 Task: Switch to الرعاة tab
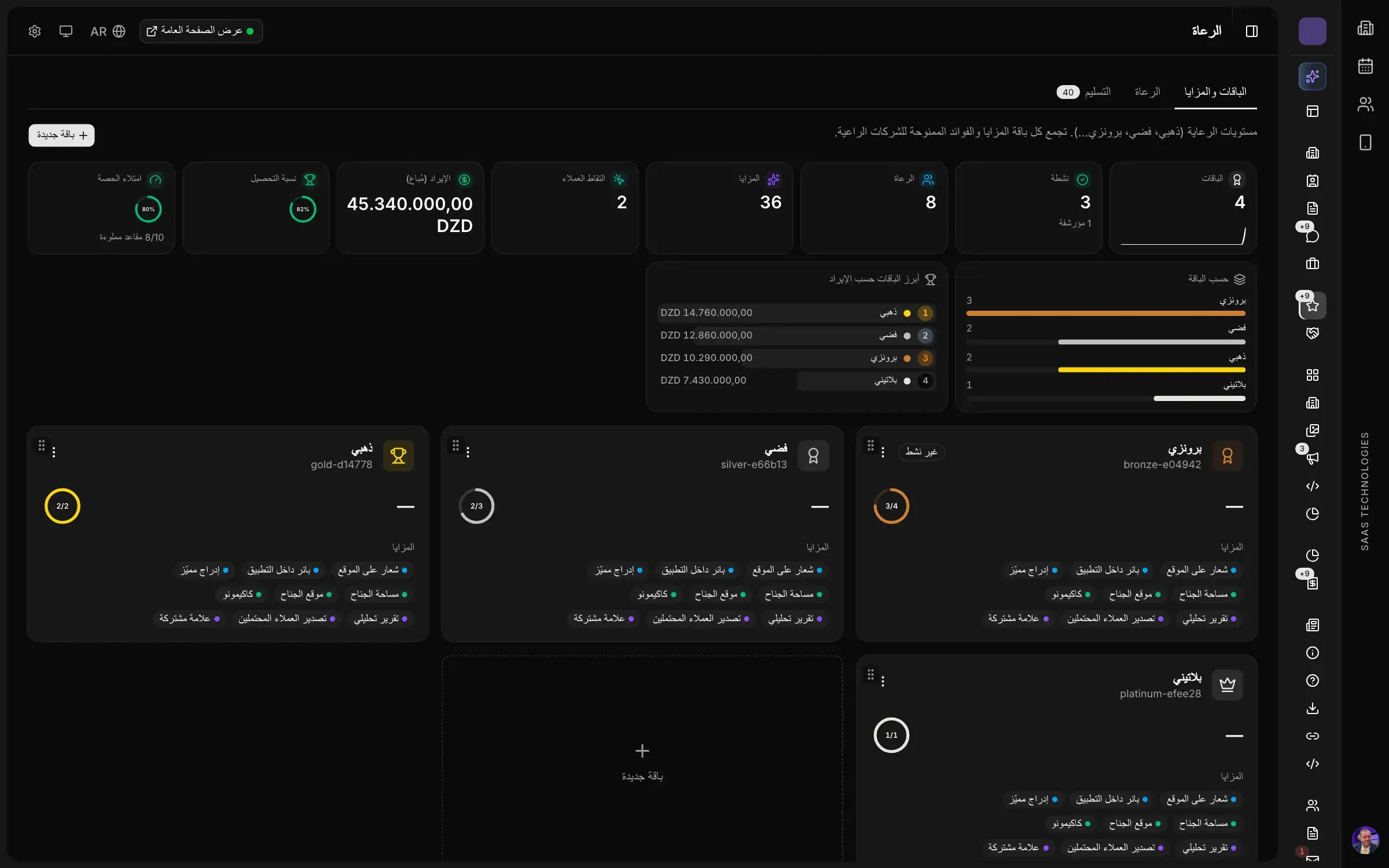tap(1147, 92)
